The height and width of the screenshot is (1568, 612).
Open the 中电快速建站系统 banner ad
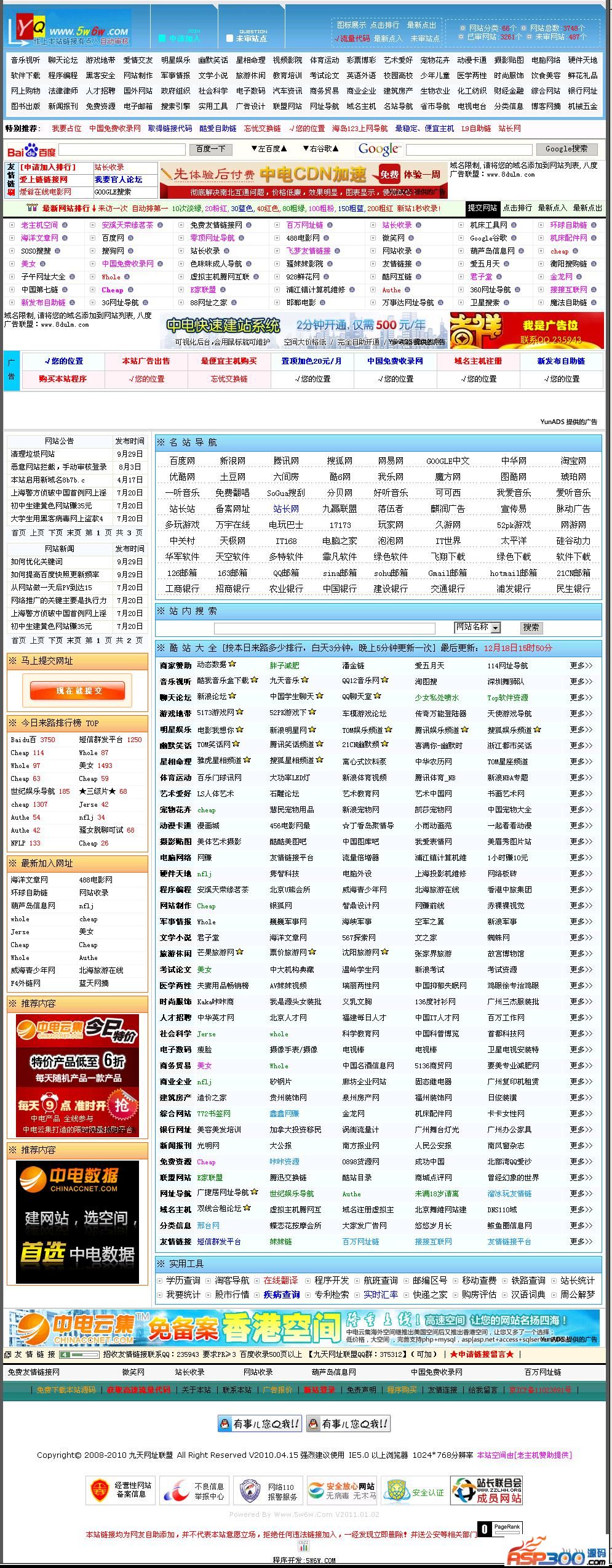304,331
